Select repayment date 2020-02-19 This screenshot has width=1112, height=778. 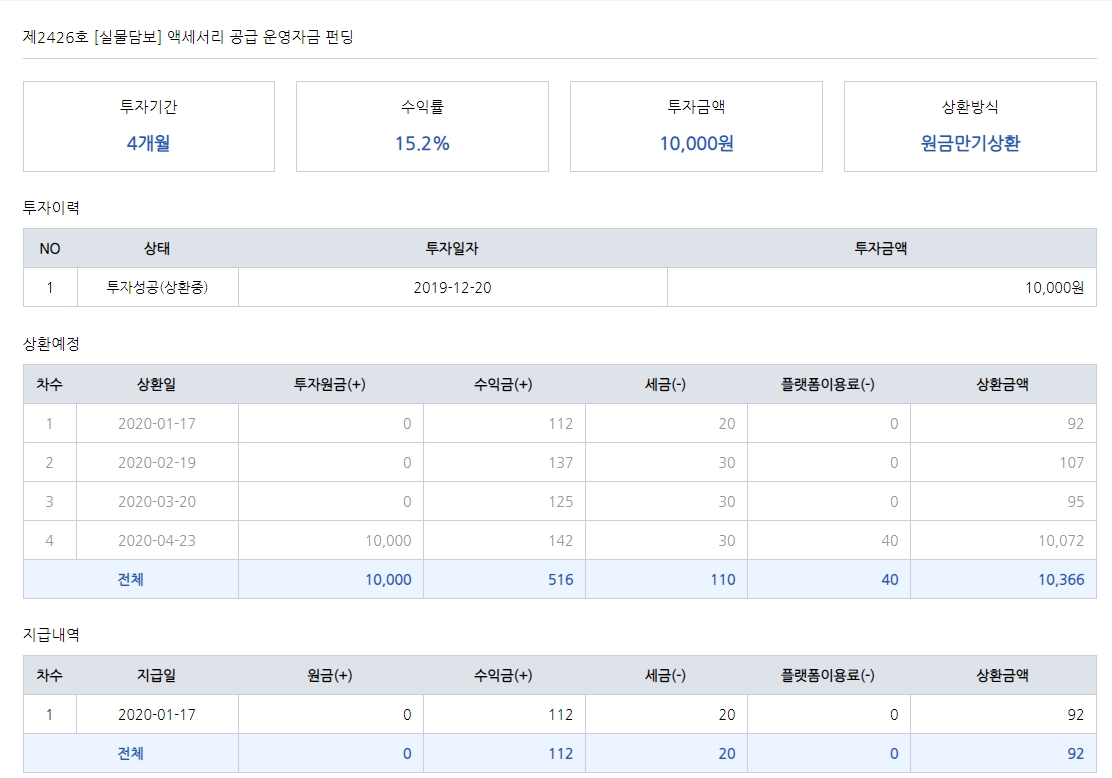(x=157, y=462)
